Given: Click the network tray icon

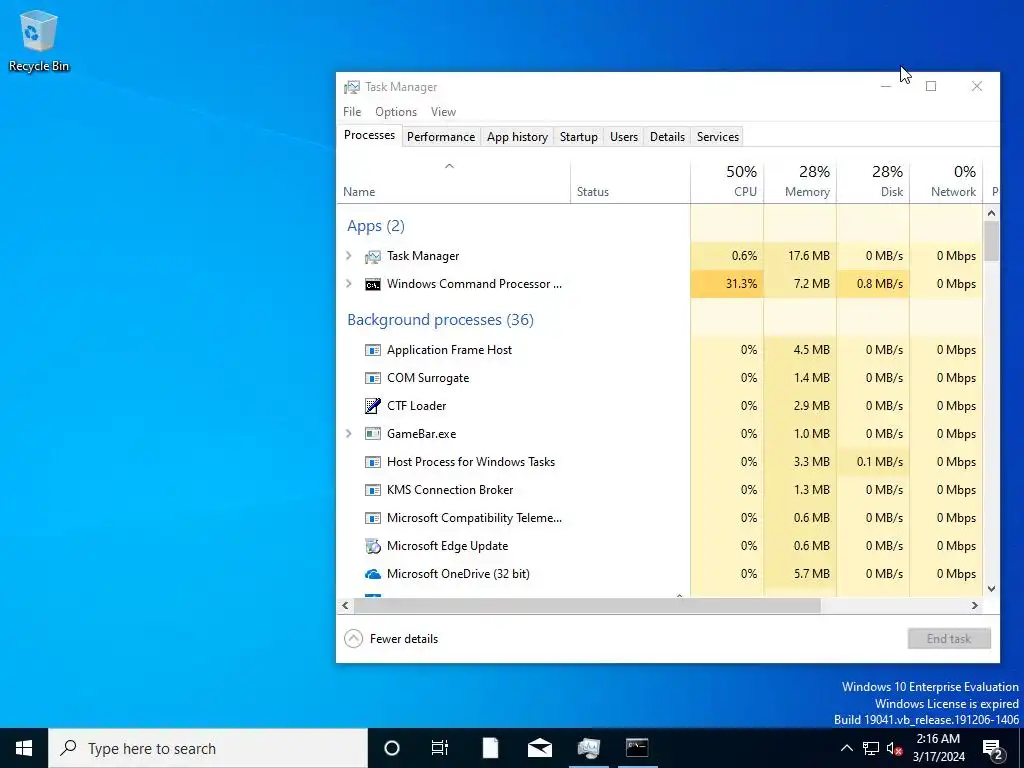Looking at the screenshot, I should (x=871, y=748).
